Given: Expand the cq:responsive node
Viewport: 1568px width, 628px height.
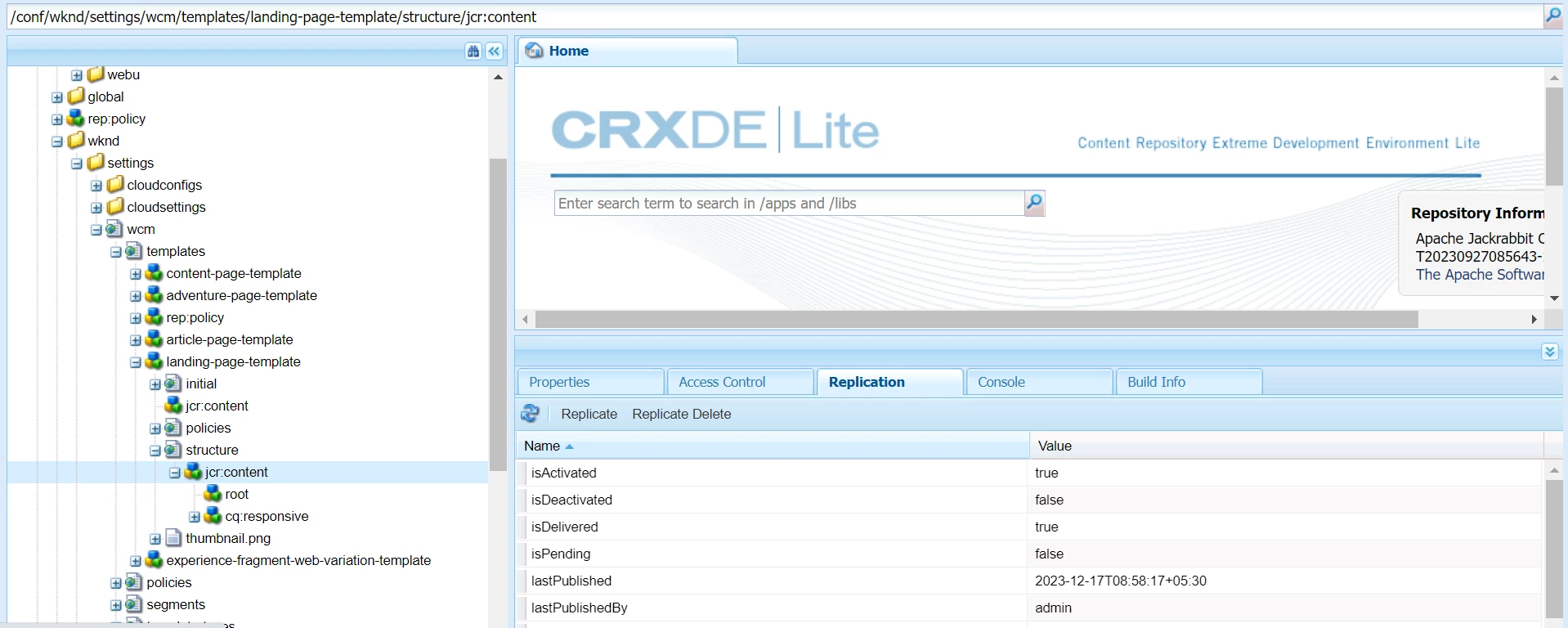Looking at the screenshot, I should 195,517.
